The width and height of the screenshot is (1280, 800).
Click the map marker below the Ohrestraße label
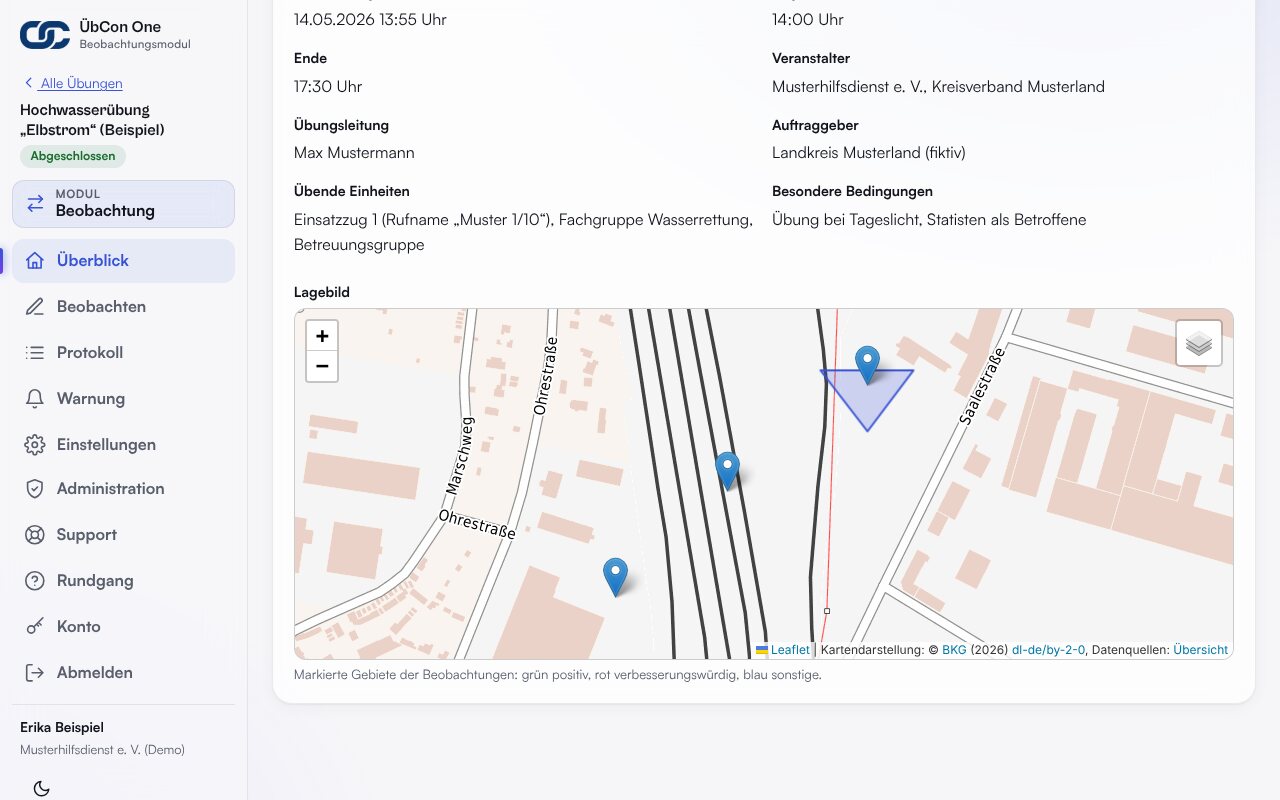[x=615, y=577]
